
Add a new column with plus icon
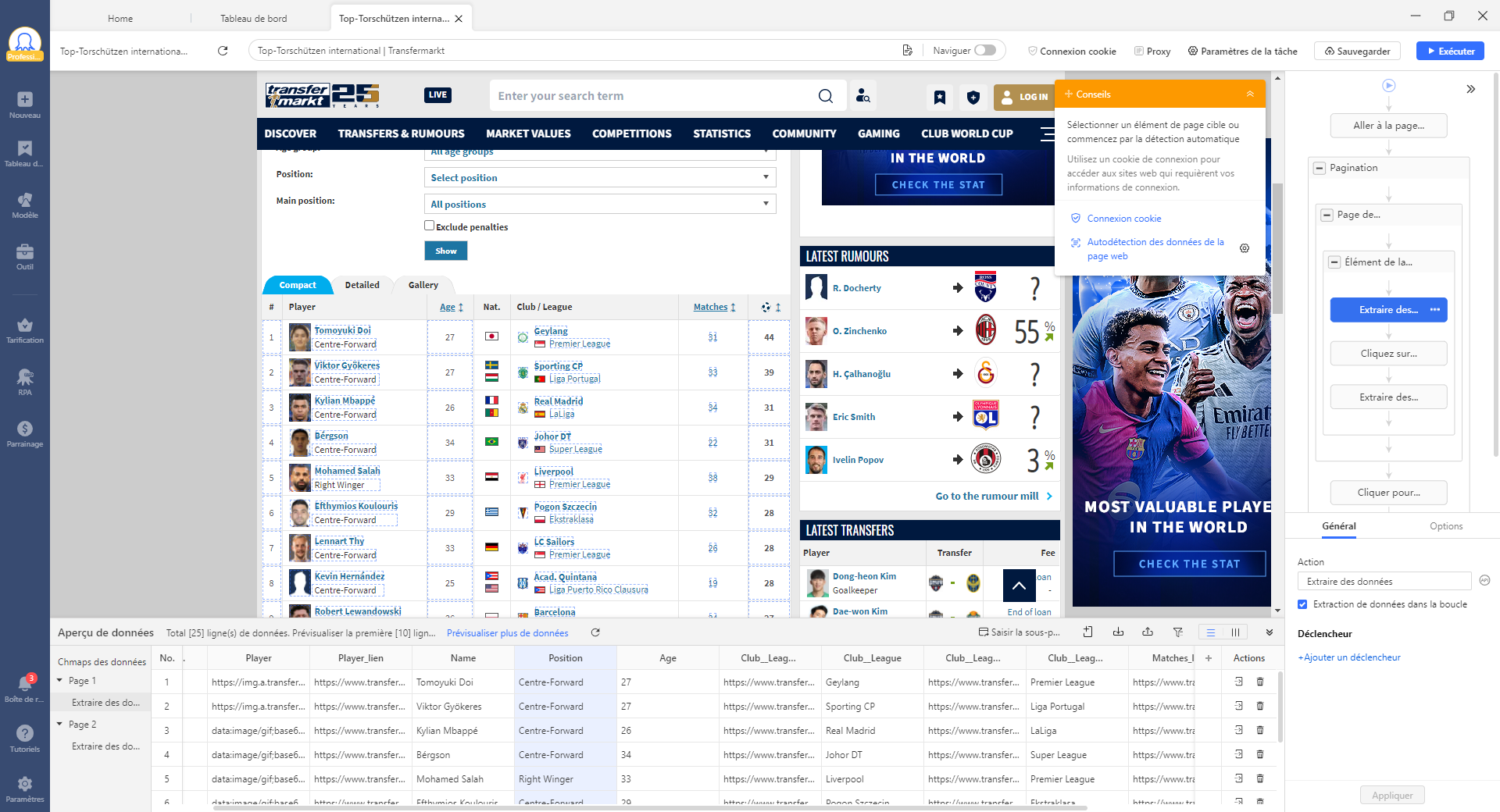pyautogui.click(x=1209, y=658)
